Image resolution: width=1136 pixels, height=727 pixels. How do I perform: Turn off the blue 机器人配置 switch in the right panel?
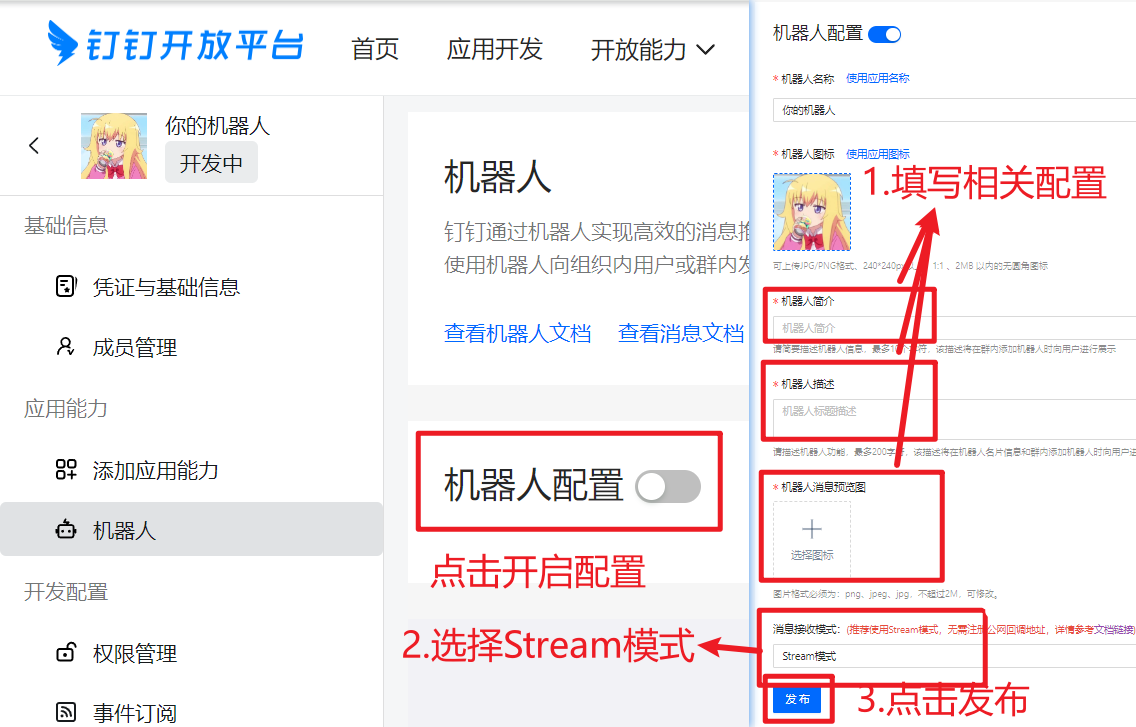click(x=885, y=34)
